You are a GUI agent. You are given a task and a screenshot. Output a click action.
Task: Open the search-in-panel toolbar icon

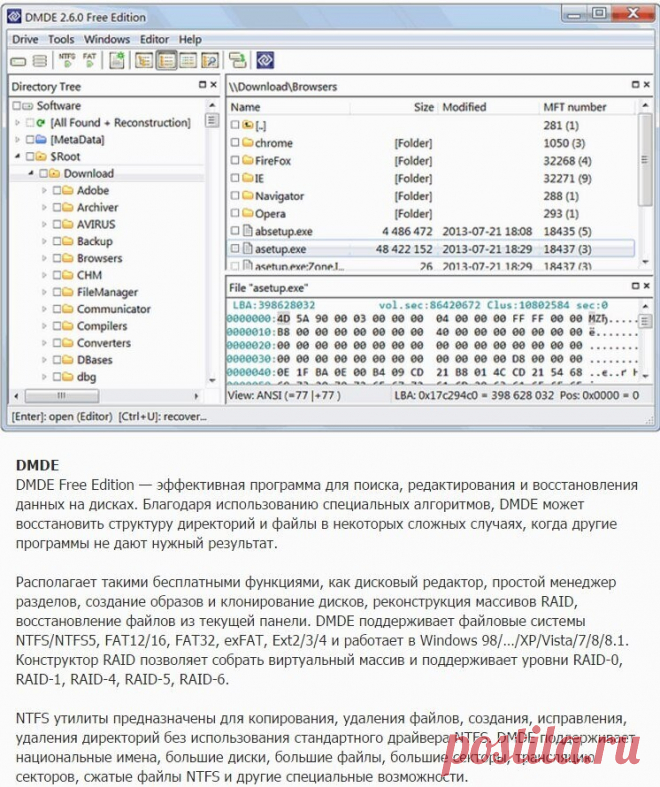click(210, 61)
